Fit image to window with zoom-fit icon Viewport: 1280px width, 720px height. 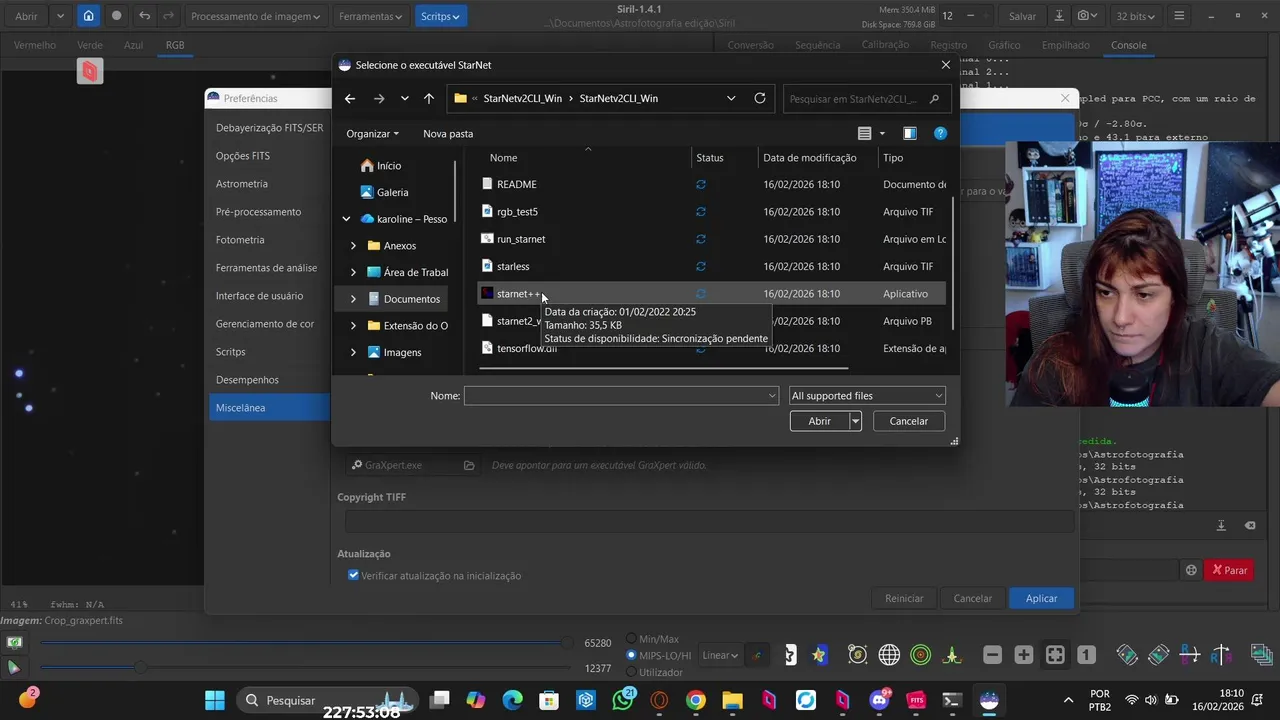[x=1055, y=655]
